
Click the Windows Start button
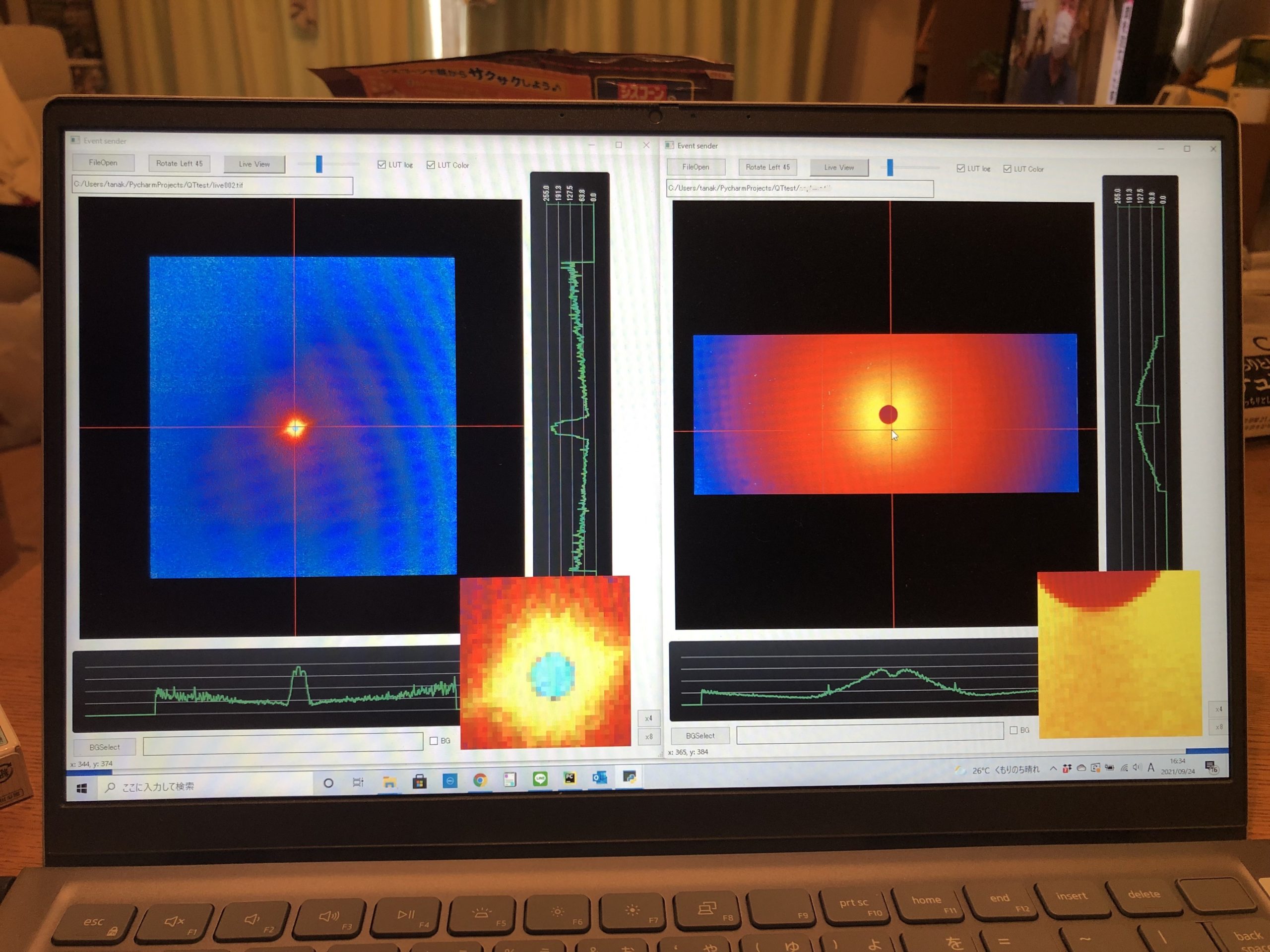[81, 788]
